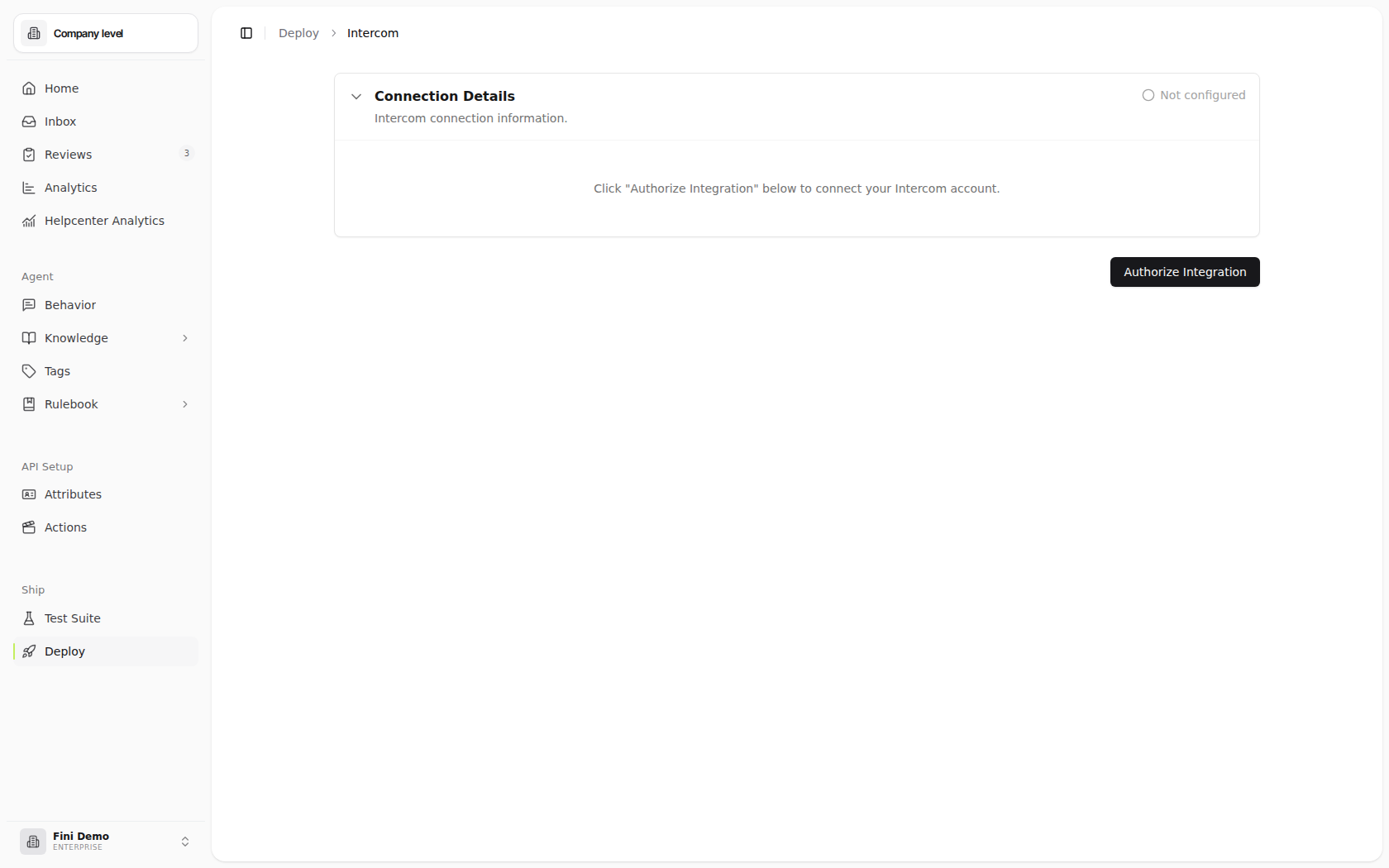Image resolution: width=1389 pixels, height=868 pixels.
Task: Click the Authorize Integration button
Action: point(1185,272)
